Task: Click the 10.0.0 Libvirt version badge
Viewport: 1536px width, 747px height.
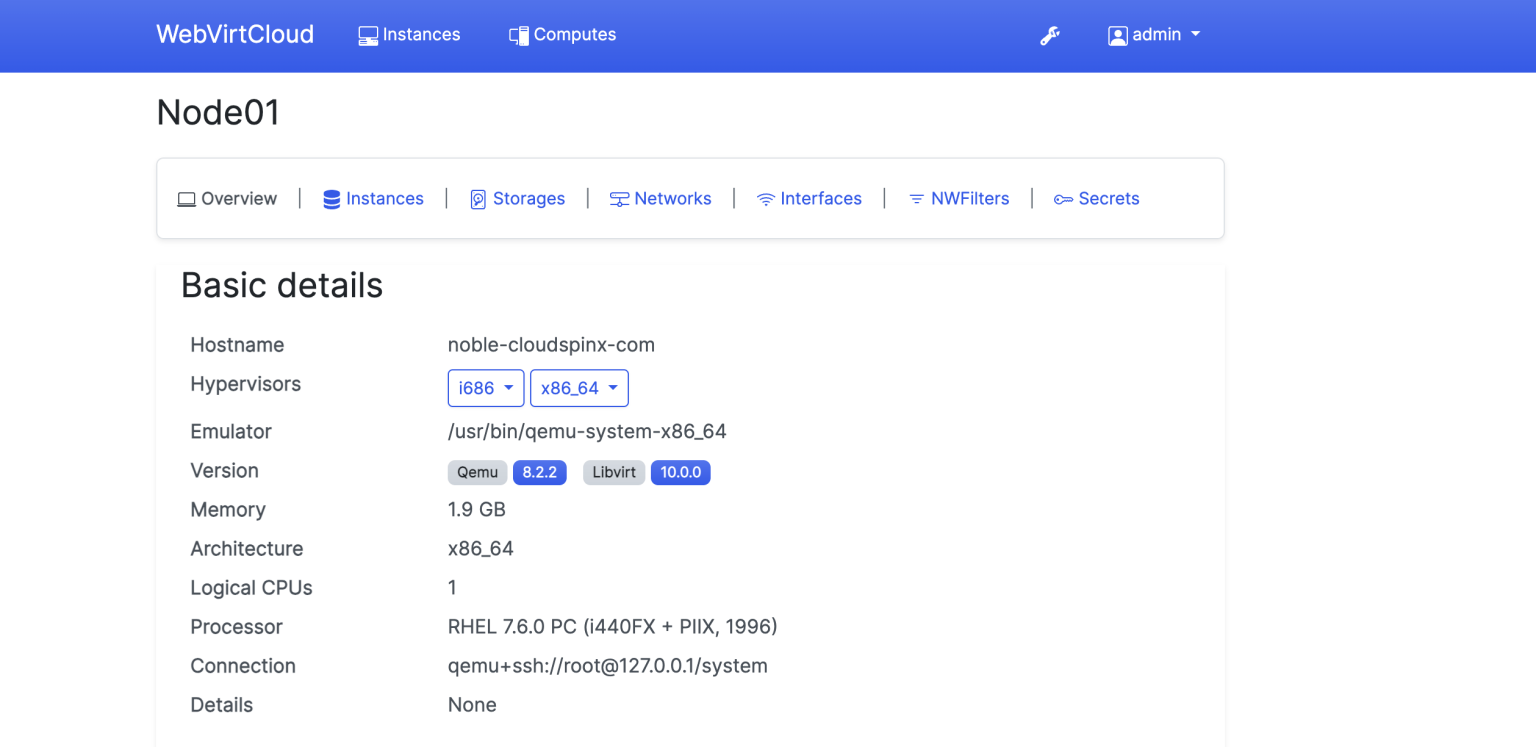Action: 681,472
